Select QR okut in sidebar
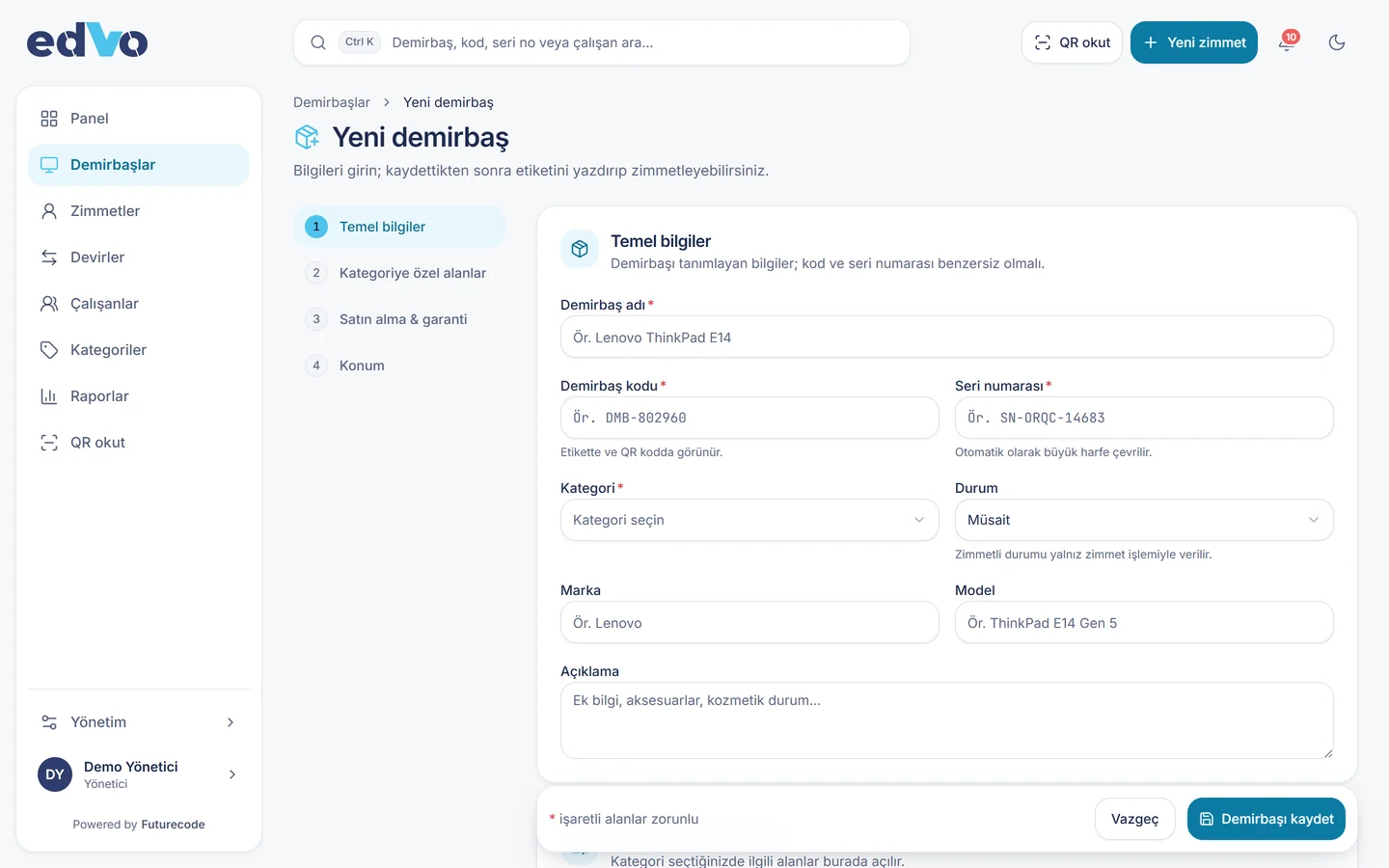The width and height of the screenshot is (1389, 868). [x=139, y=443]
